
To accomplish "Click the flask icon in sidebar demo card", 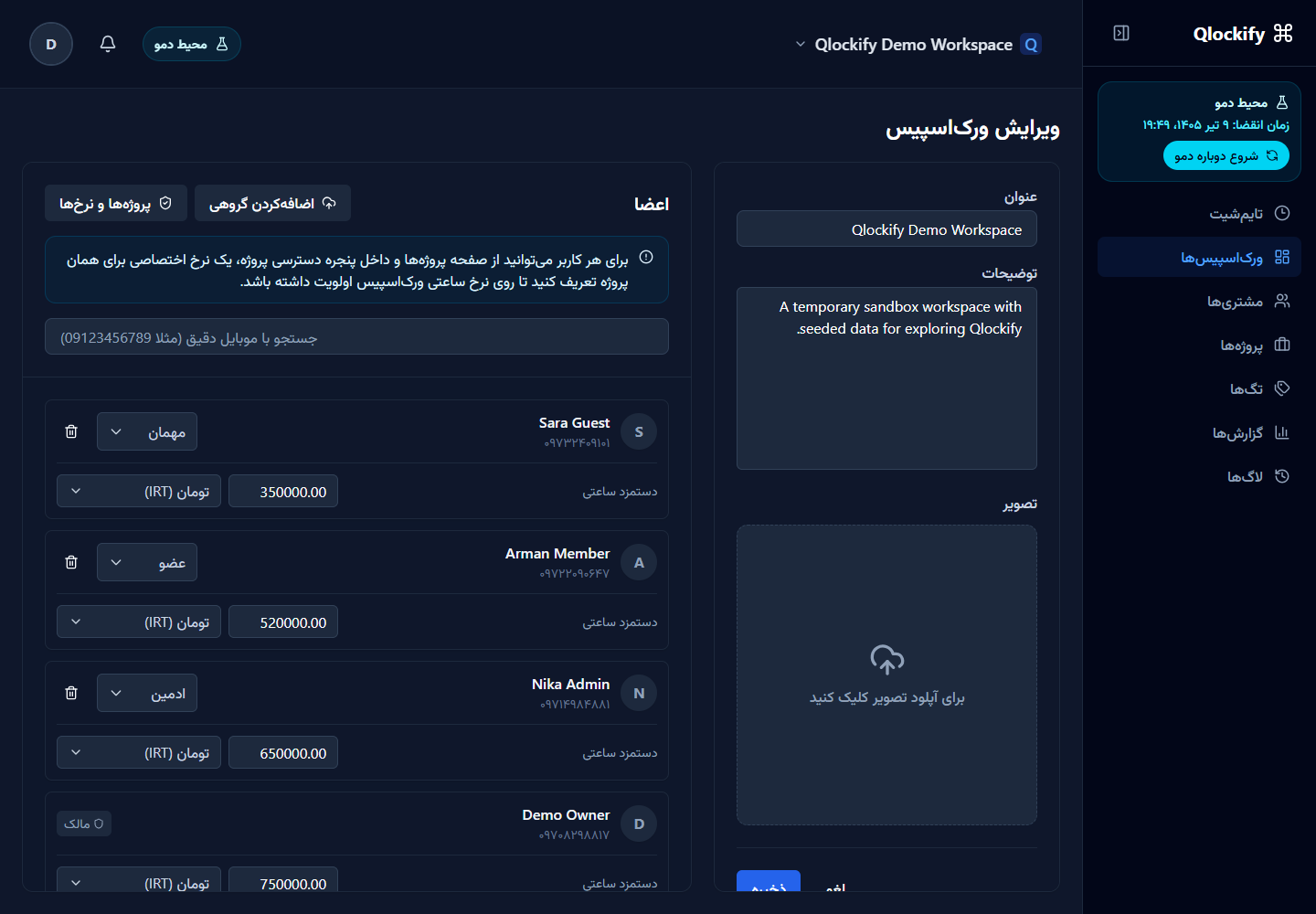I will [x=1282, y=102].
